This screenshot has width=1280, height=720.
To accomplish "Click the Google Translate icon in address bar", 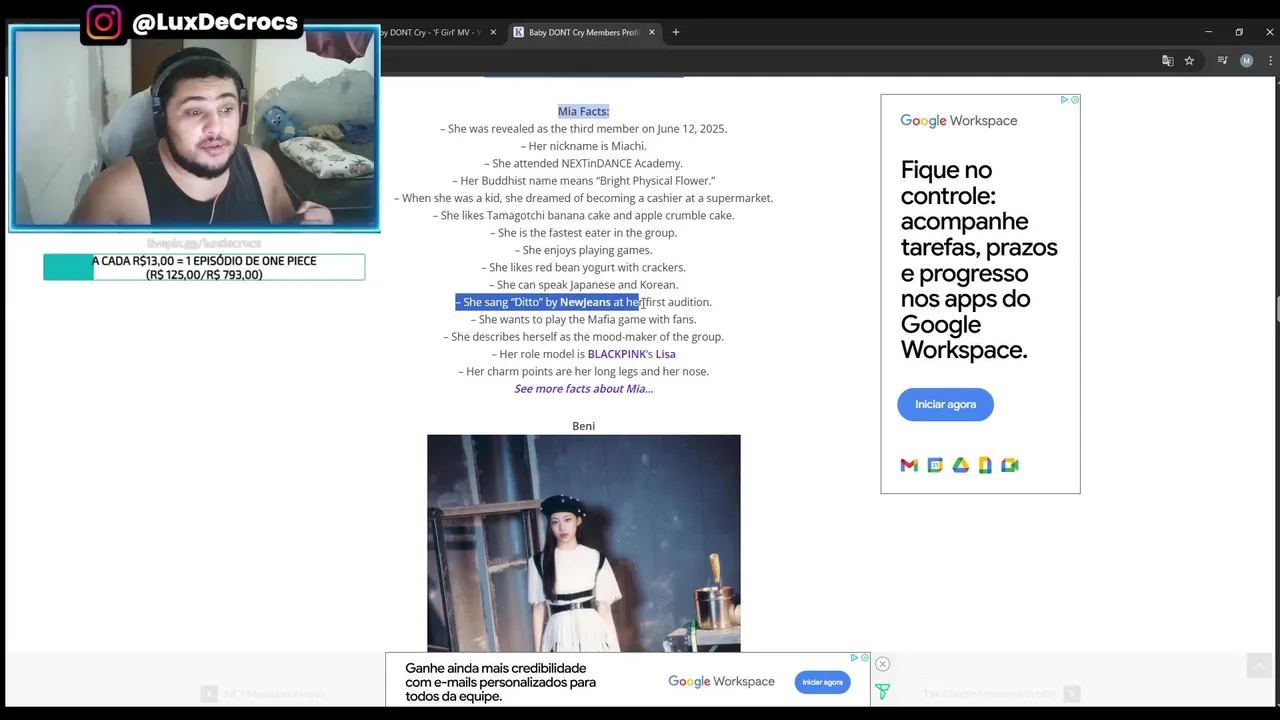I will tap(1167, 61).
